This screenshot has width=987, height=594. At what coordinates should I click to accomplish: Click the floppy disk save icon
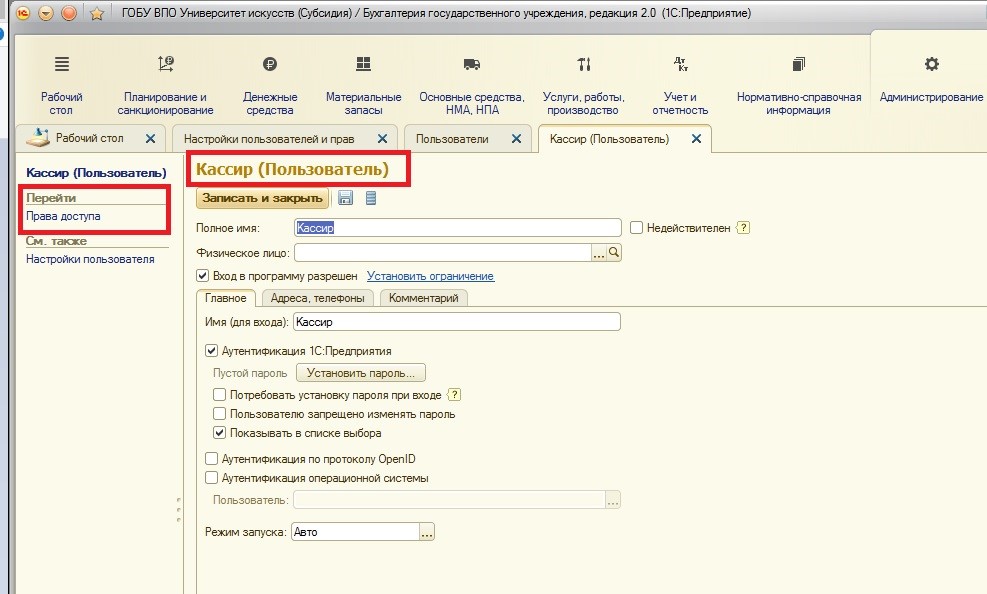tap(345, 198)
